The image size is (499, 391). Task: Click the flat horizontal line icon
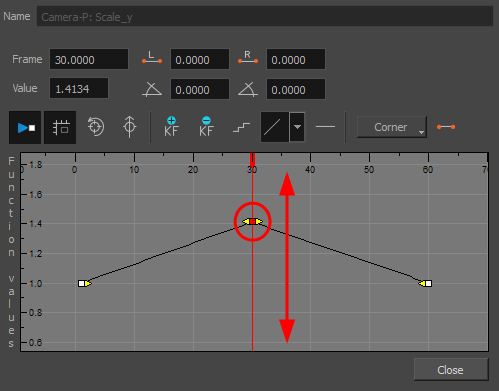coord(325,127)
